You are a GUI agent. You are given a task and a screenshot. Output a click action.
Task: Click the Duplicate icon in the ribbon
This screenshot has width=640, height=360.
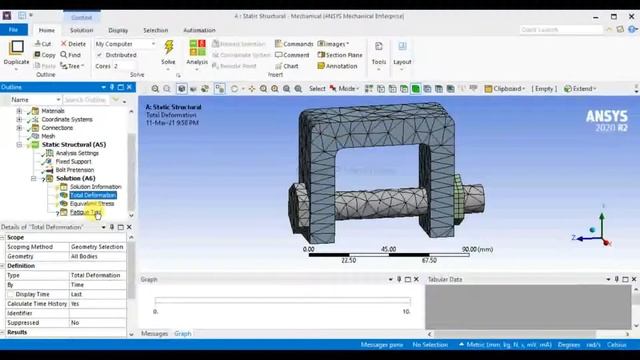tap(16, 47)
